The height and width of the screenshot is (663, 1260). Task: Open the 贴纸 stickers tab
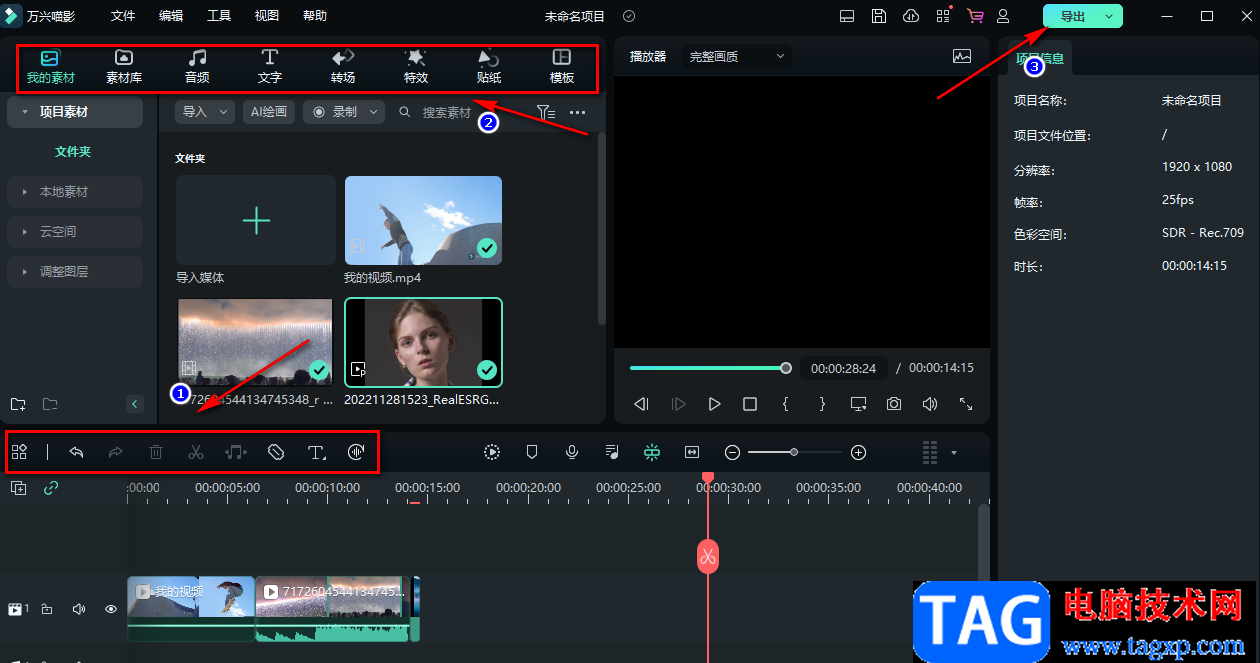pos(489,66)
